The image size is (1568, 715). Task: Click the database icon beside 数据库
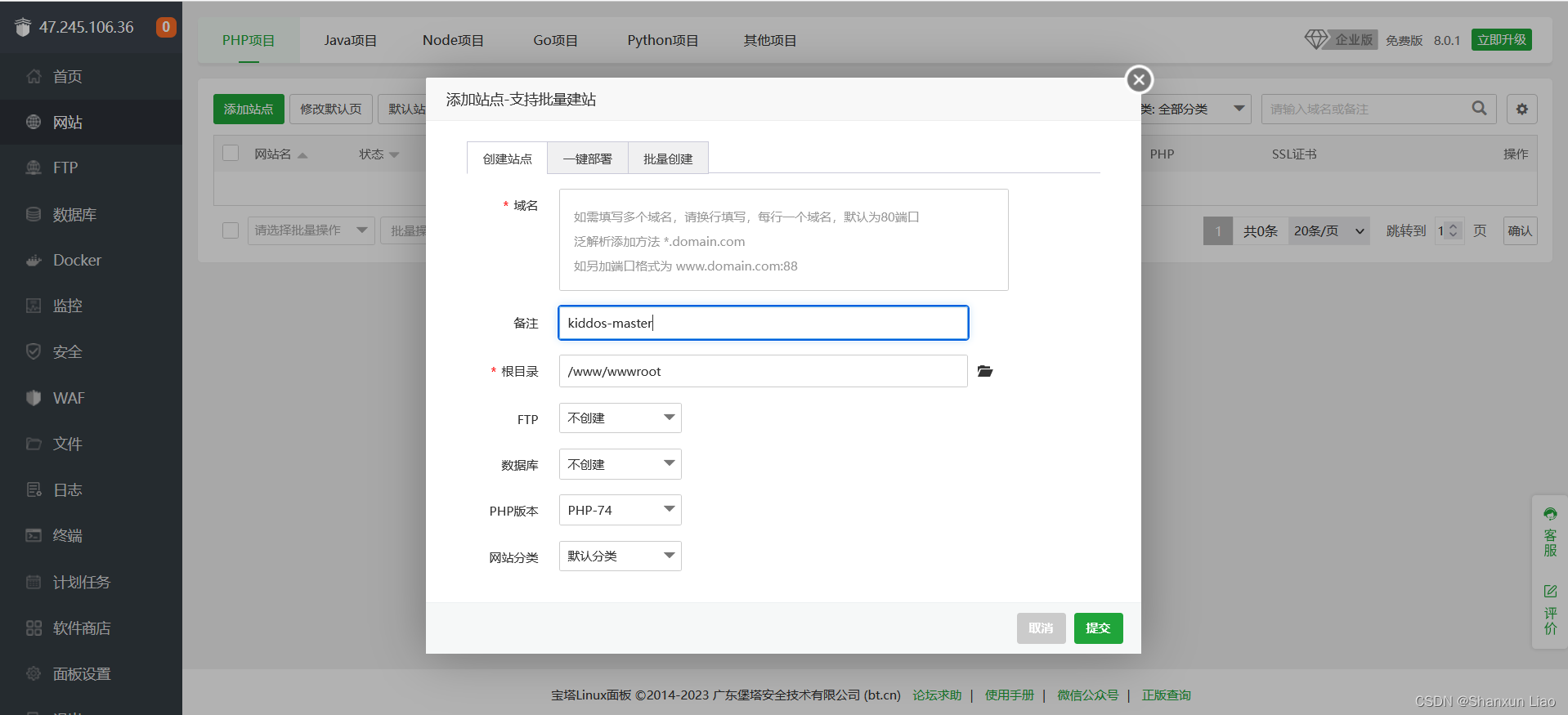(34, 214)
